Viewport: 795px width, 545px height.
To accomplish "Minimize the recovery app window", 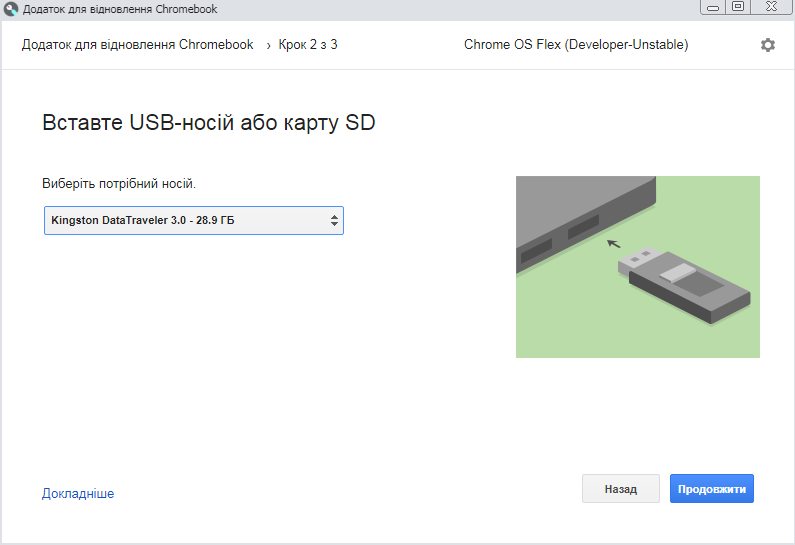I will pyautogui.click(x=713, y=8).
